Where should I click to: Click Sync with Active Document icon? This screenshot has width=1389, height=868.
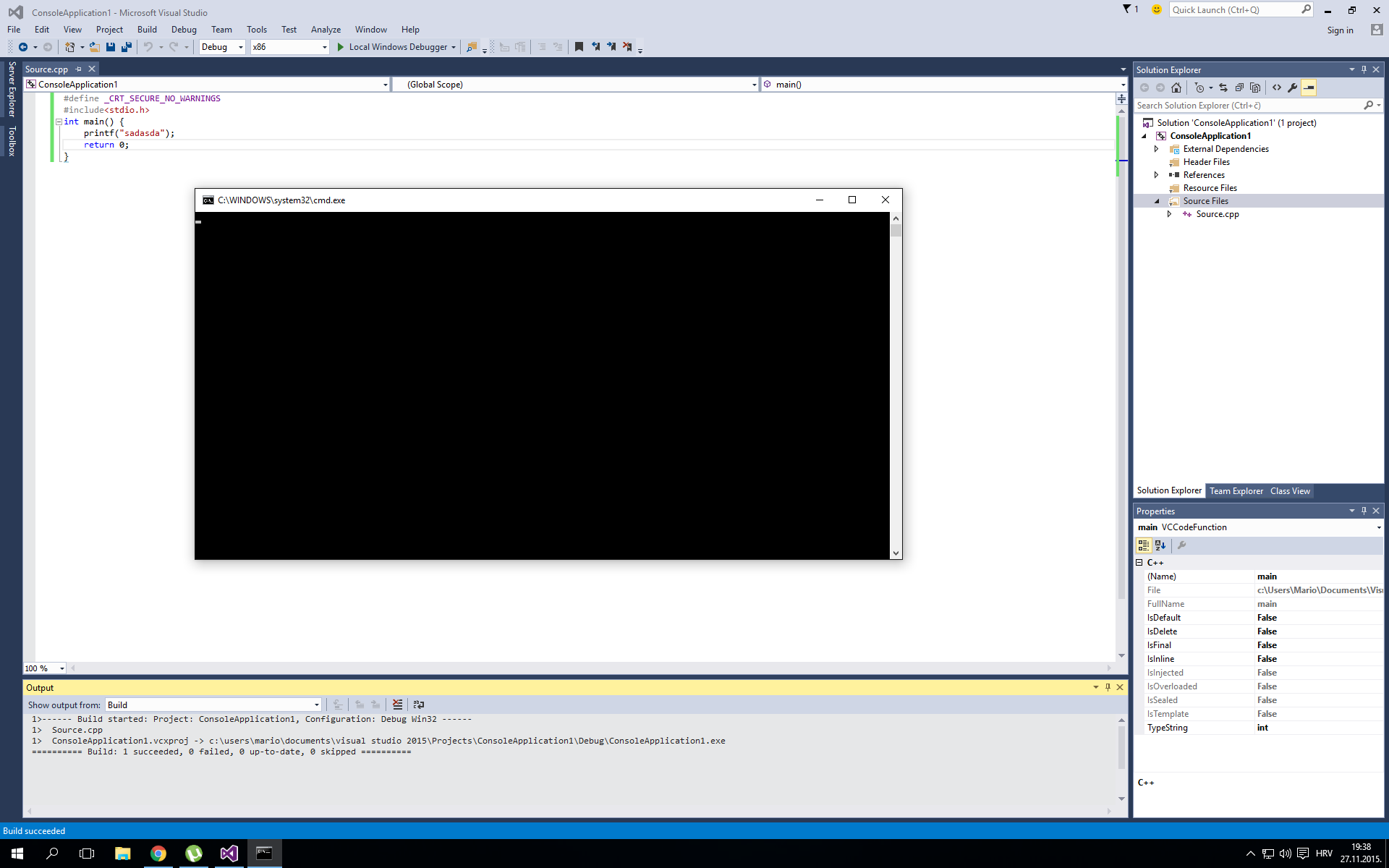(1223, 88)
